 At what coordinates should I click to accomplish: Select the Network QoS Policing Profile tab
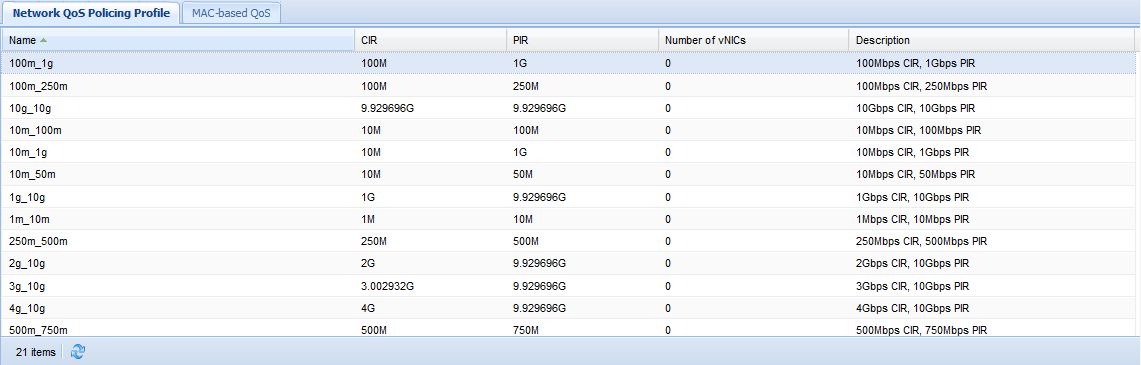point(91,13)
